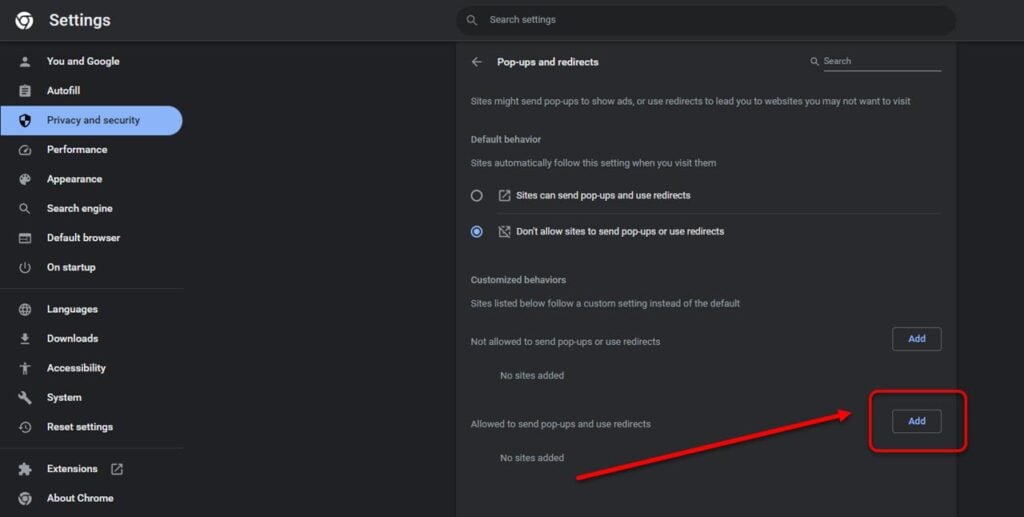Click the You and Google person icon
Screen dimensions: 1024x517
(x=25, y=61)
